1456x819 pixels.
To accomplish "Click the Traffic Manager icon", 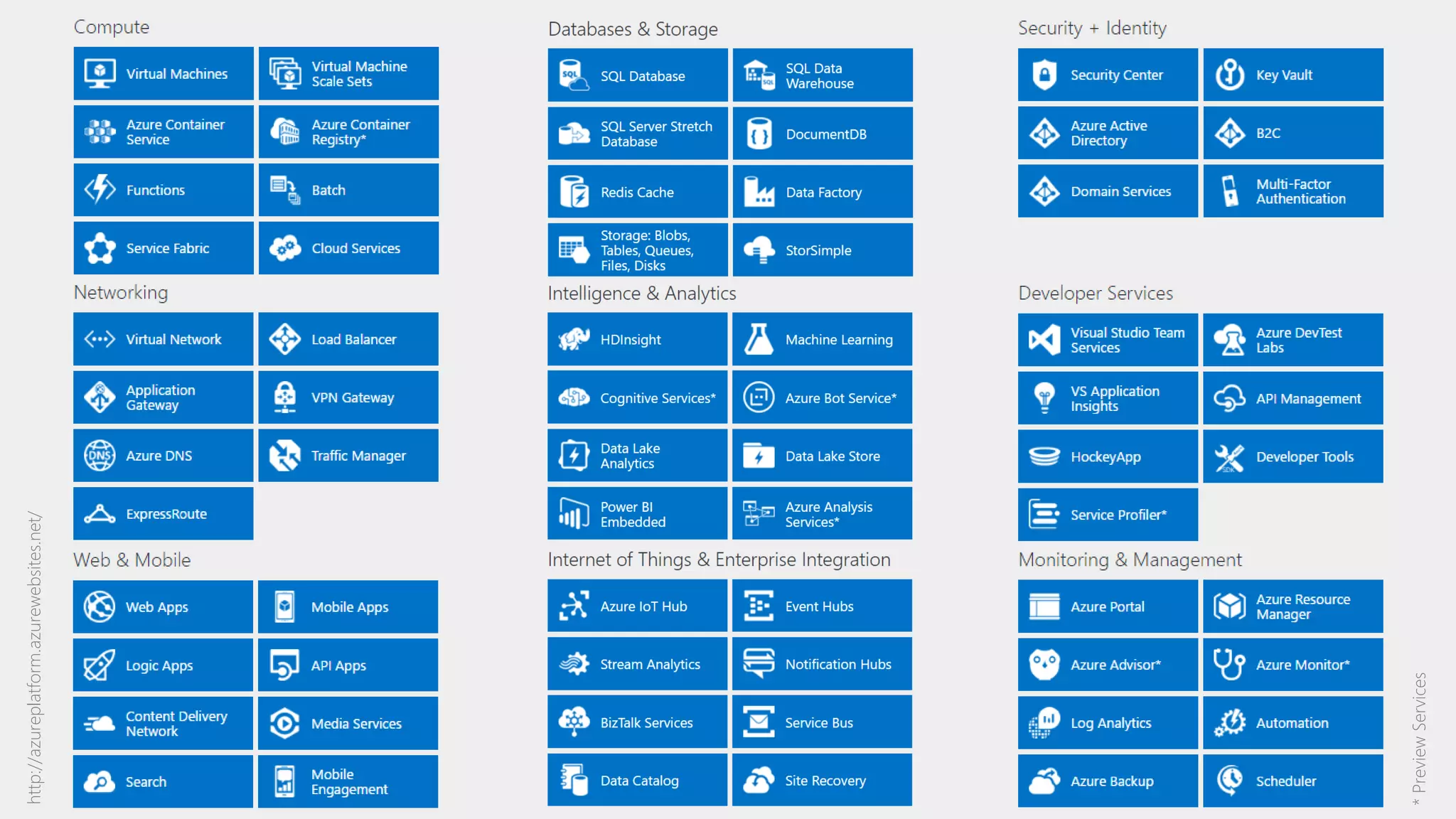I will point(285,456).
